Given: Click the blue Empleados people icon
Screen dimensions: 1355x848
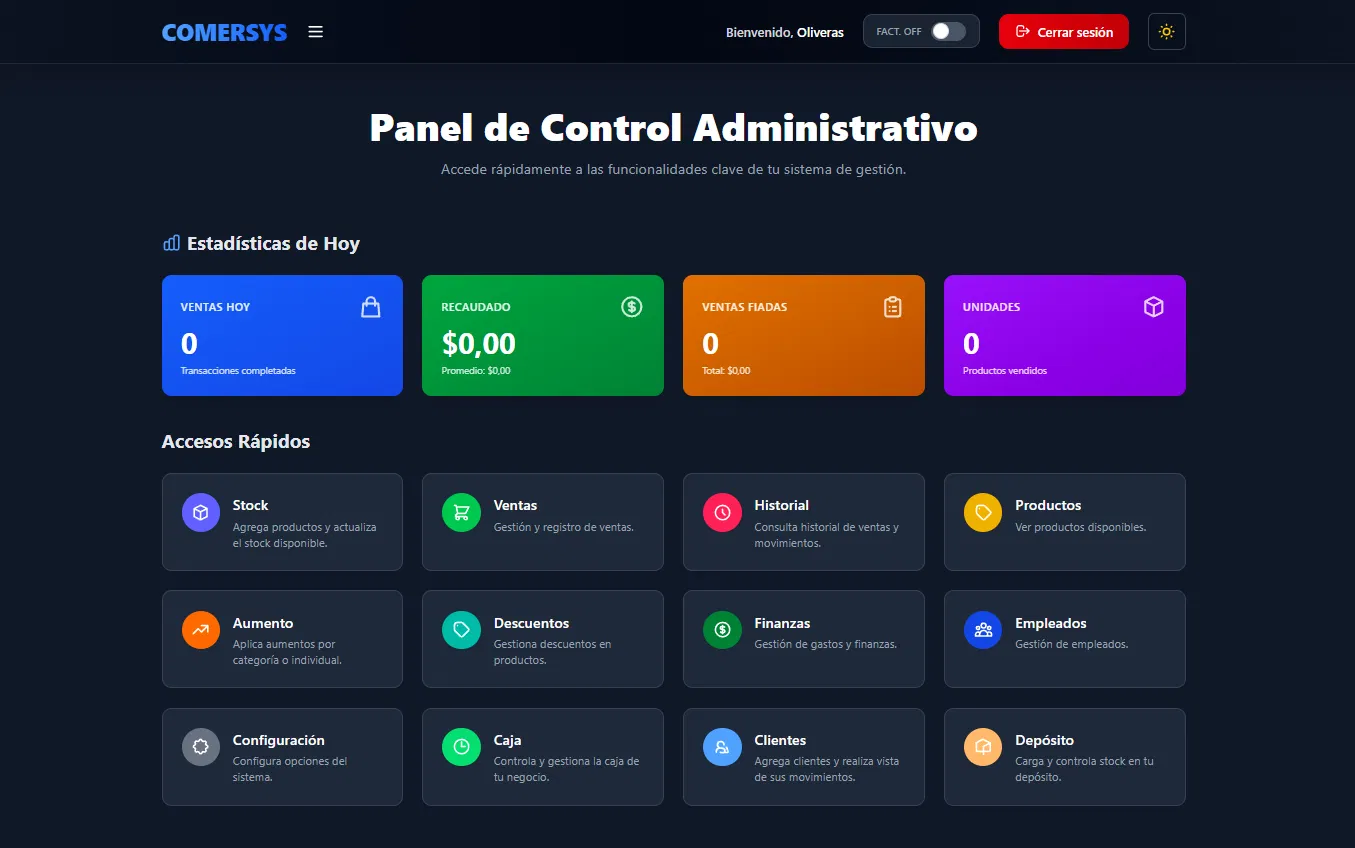Looking at the screenshot, I should click(x=983, y=630).
